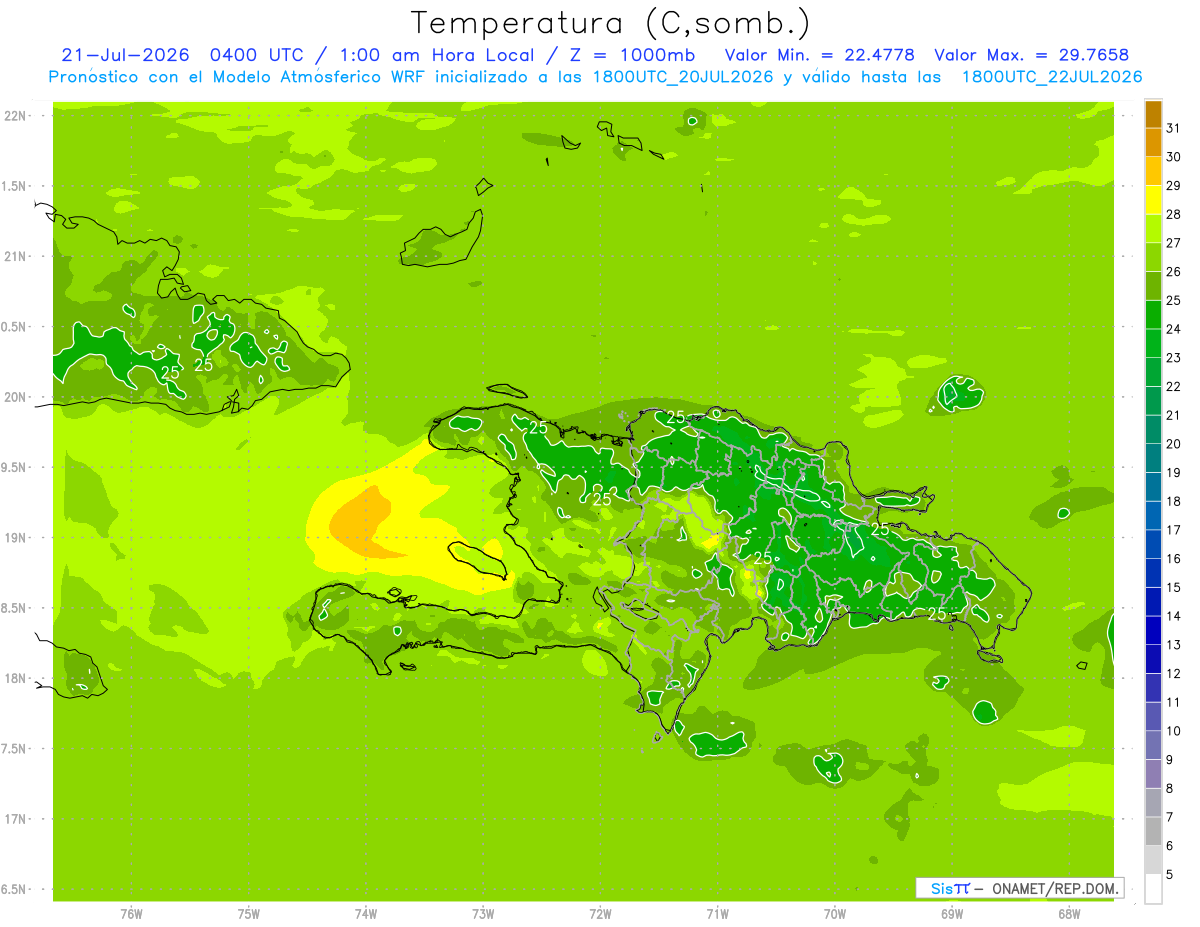The image size is (1200, 927).
Task: Click the "76W" longitude axis label
Action: coord(131,913)
